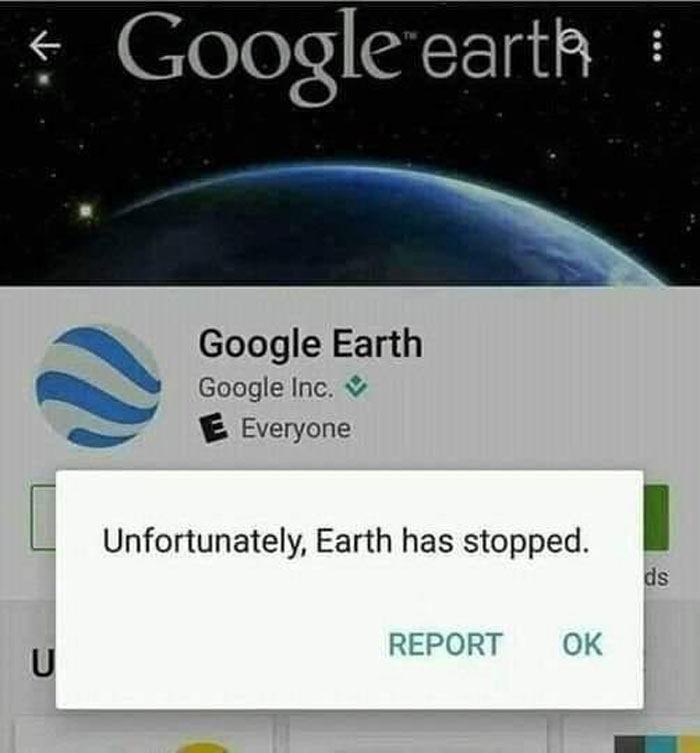Click the white outlined button behind the dialog
Image resolution: width=700 pixels, height=753 pixels.
43,518
